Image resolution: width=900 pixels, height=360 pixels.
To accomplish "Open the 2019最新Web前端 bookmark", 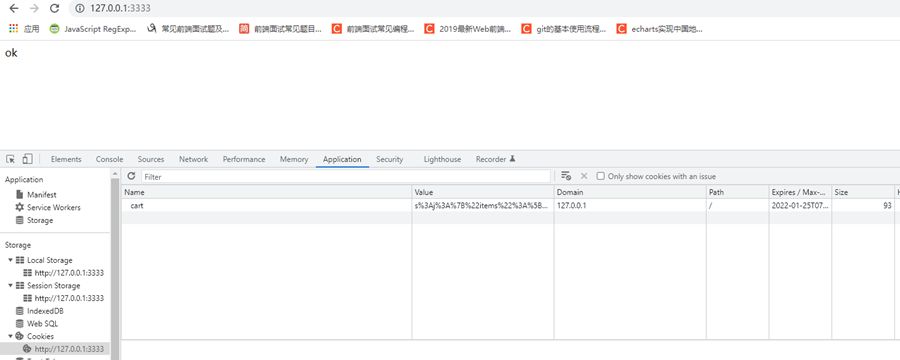I will click(468, 29).
